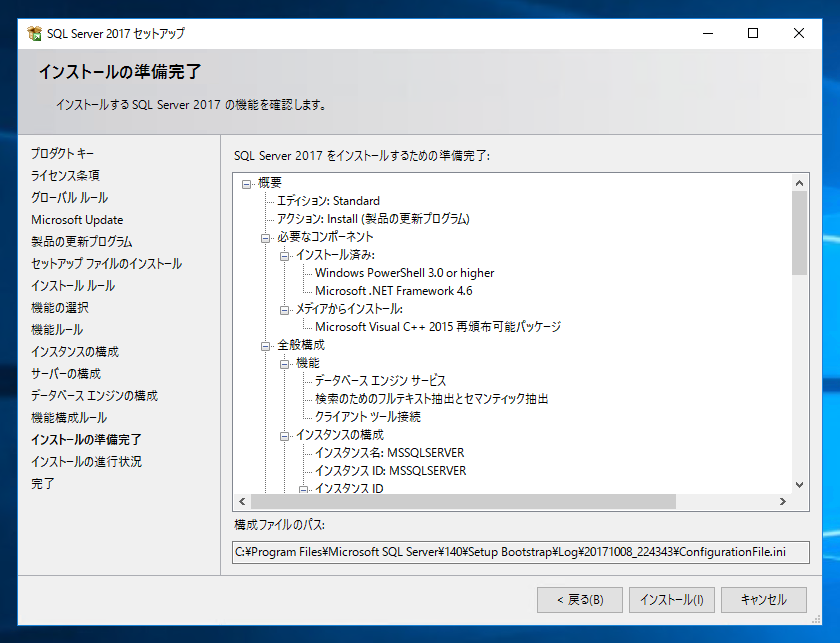This screenshot has width=840, height=643.
Task: Select インストール ルール step in sidebar
Action: point(73,286)
